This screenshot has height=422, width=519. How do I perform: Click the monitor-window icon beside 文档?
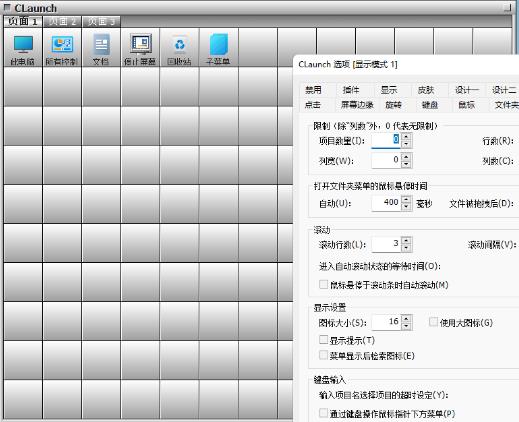140,48
